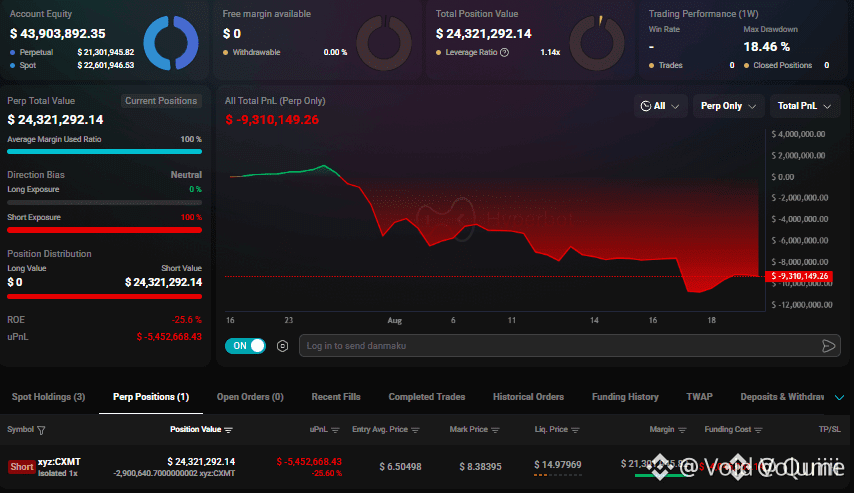
Task: Click the clock icon in All dropdown
Action: click(646, 106)
